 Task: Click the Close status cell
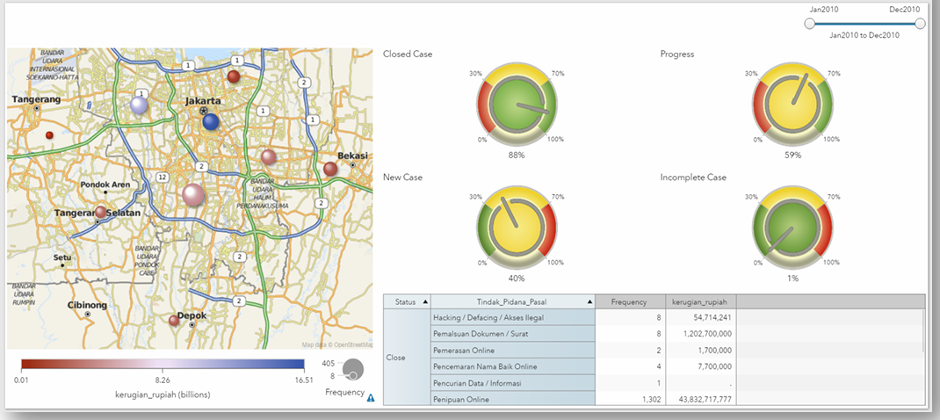(407, 358)
